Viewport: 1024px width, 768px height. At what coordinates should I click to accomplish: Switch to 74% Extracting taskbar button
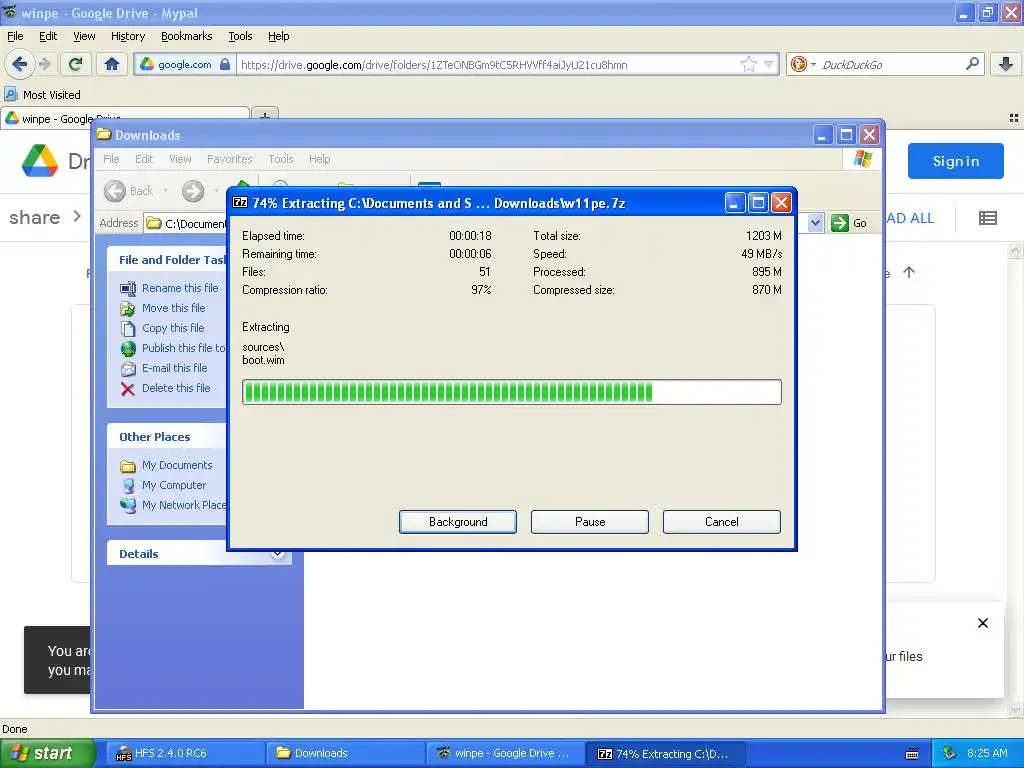tap(664, 753)
